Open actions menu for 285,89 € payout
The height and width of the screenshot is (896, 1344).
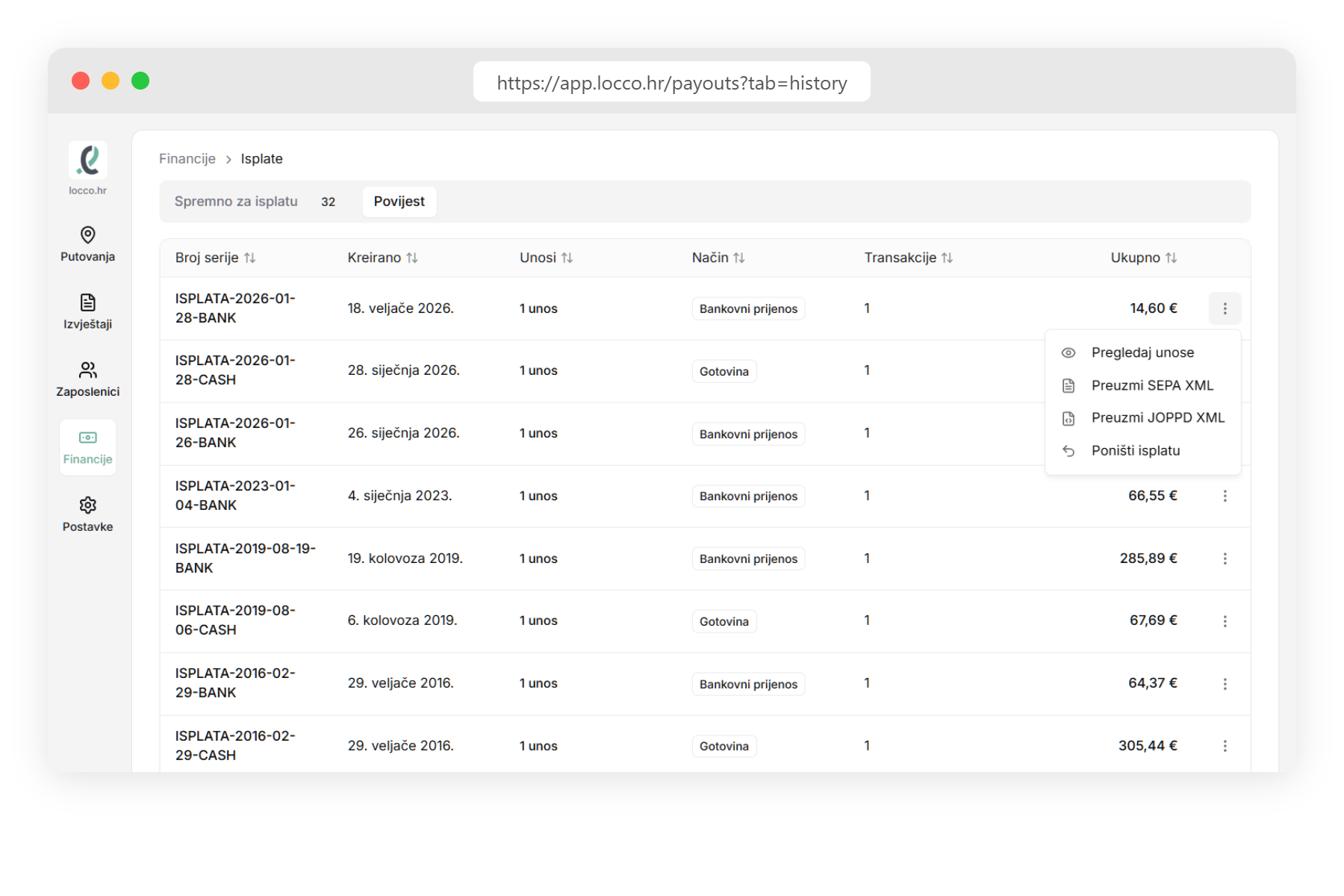click(x=1225, y=559)
